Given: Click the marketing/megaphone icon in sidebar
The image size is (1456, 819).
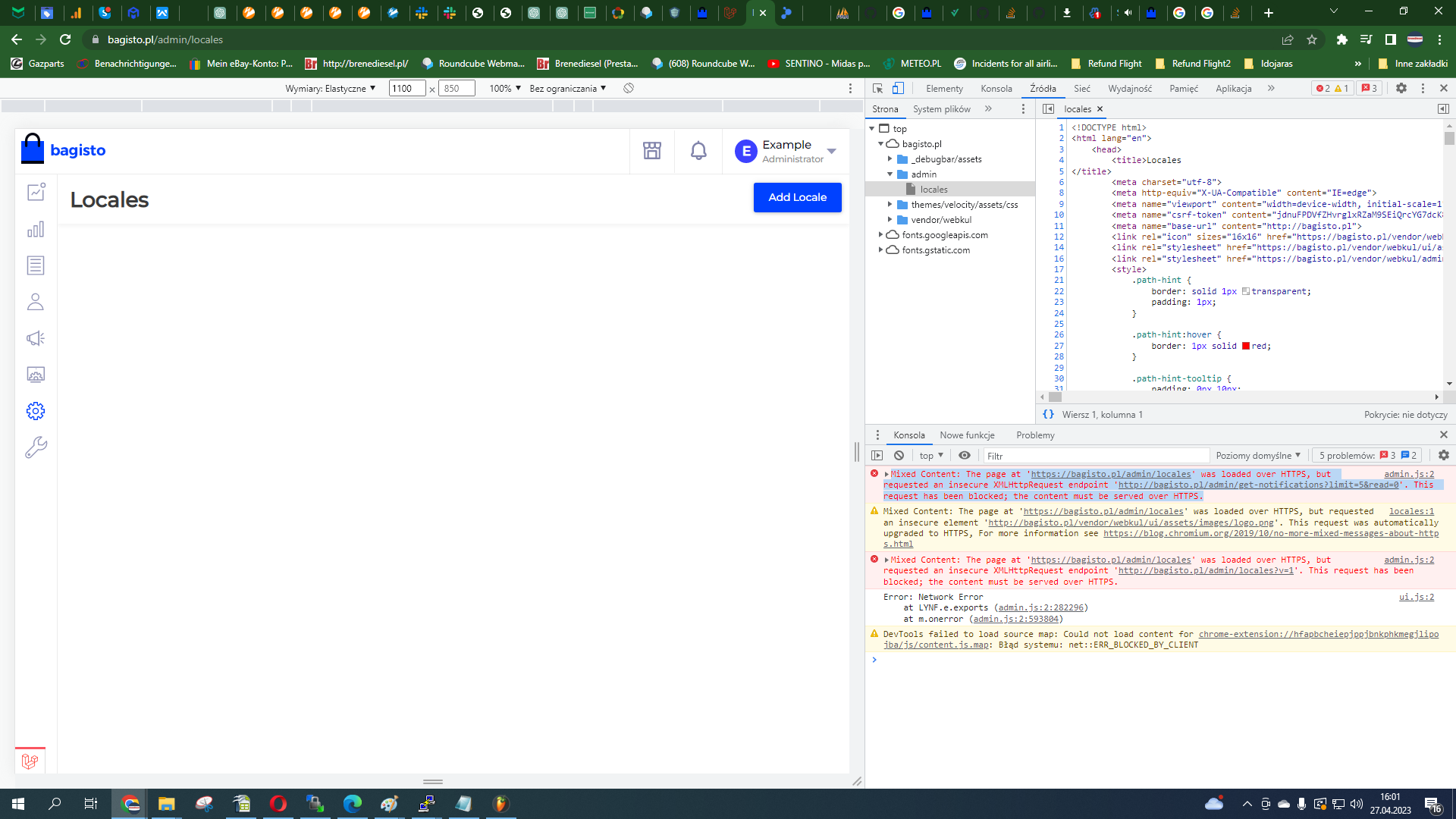Looking at the screenshot, I should [x=36, y=338].
